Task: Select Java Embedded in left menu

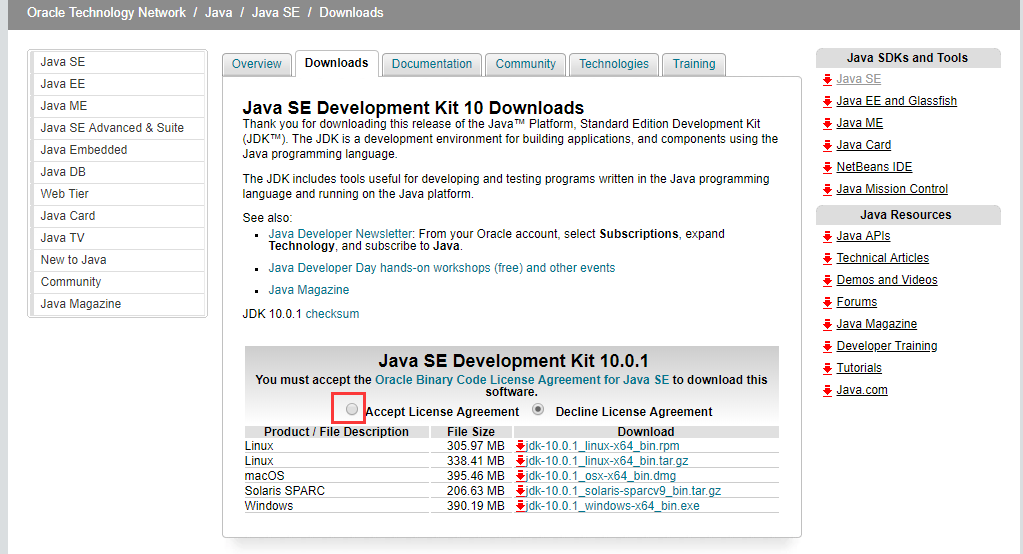Action: coord(118,150)
